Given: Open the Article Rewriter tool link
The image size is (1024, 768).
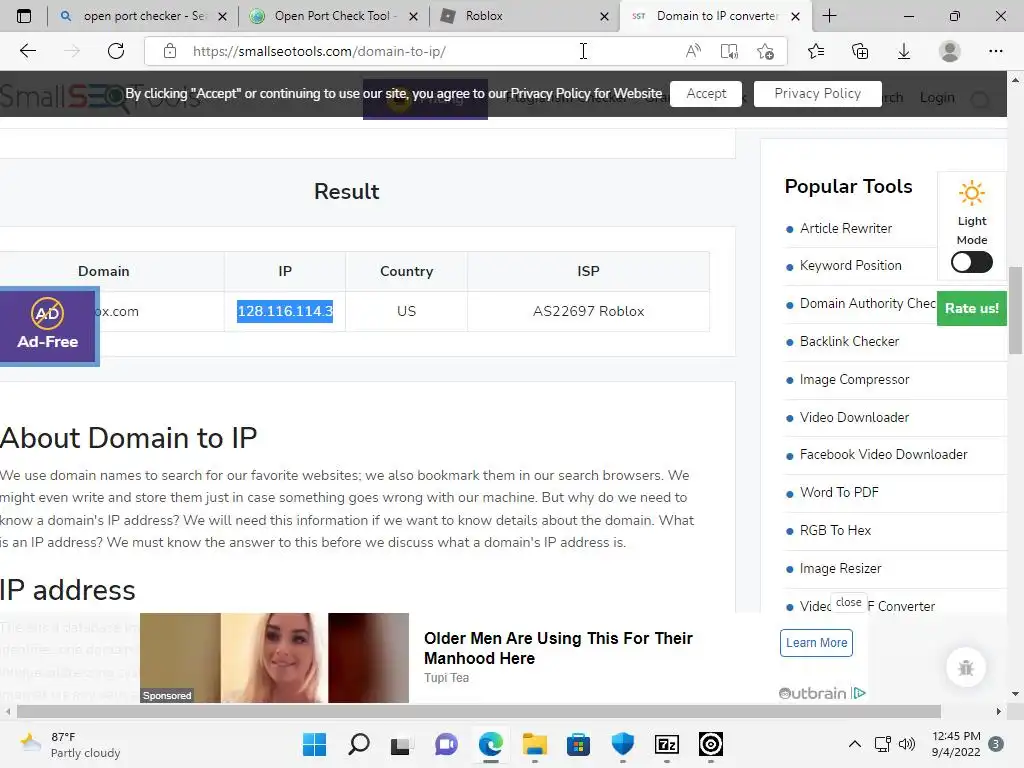Looking at the screenshot, I should pos(846,228).
